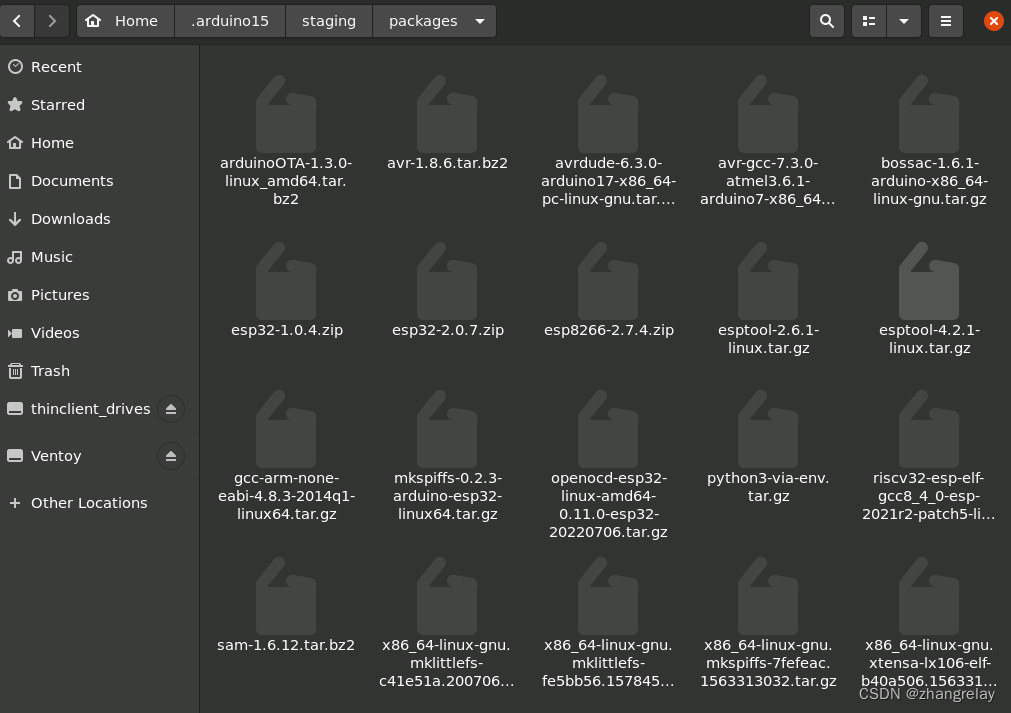Select mklittlefs-c41e51a archive icon
The height and width of the screenshot is (713, 1011).
point(447,596)
